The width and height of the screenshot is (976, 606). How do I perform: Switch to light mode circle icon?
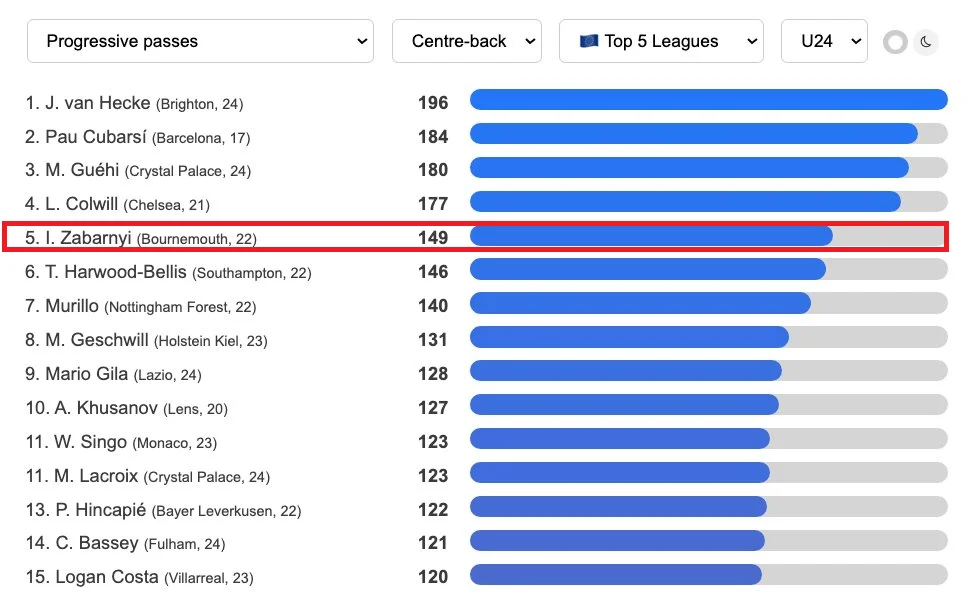click(895, 42)
